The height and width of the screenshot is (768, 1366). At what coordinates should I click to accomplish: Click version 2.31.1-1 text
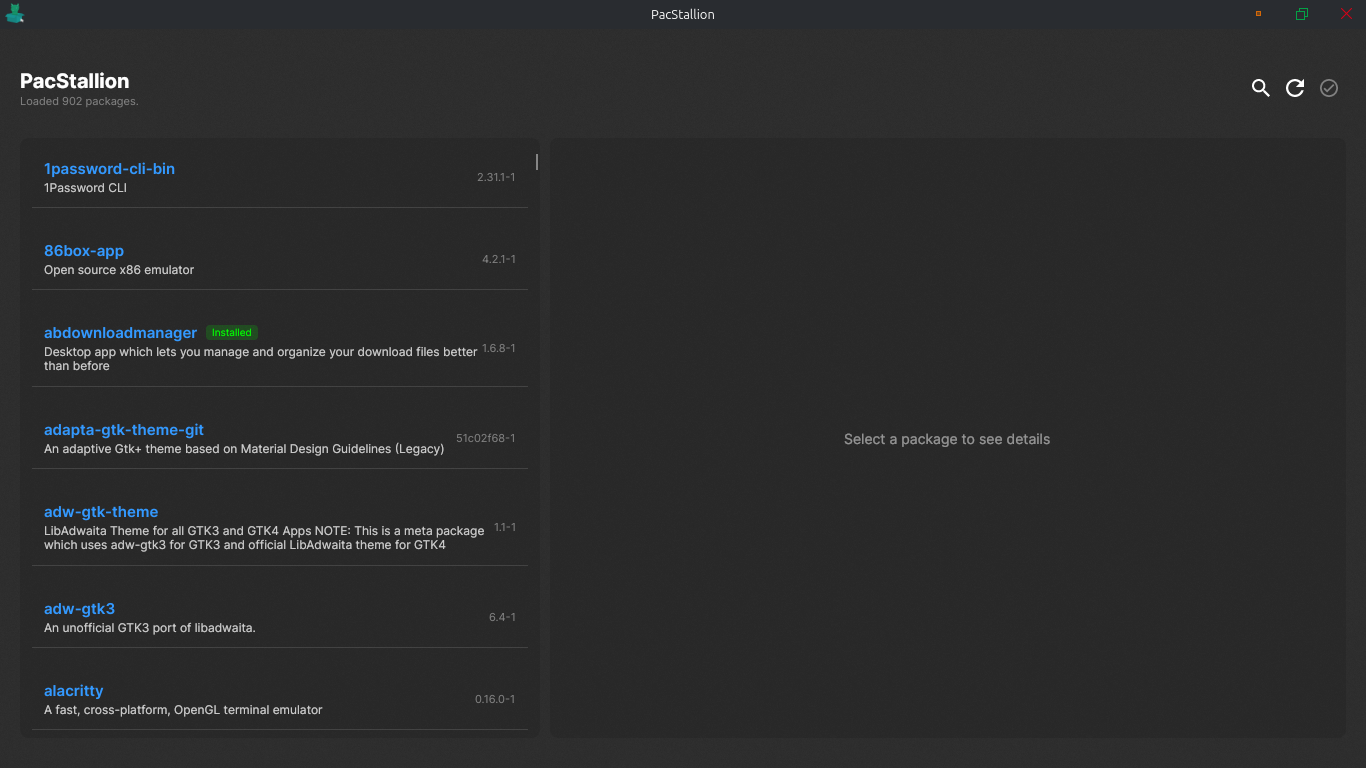tap(496, 177)
